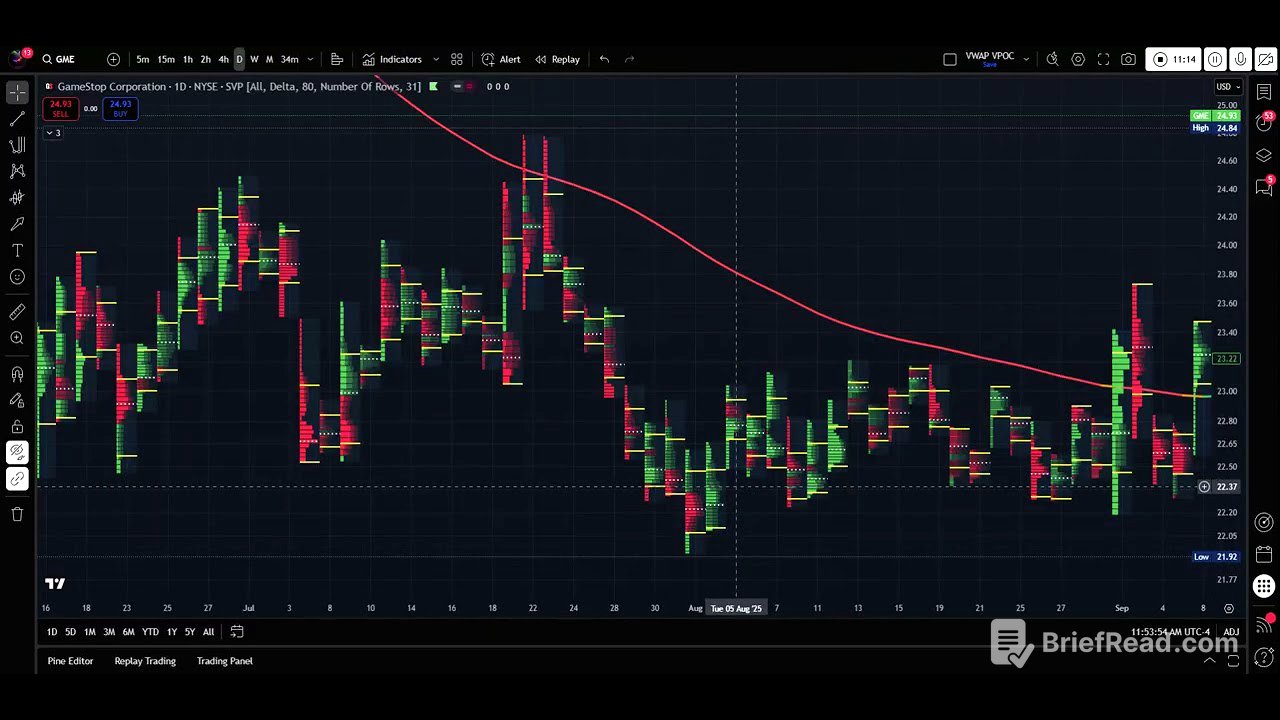The image size is (1280, 720).
Task: Open the forecasting and measurement tools
Action: pyautogui.click(x=17, y=197)
